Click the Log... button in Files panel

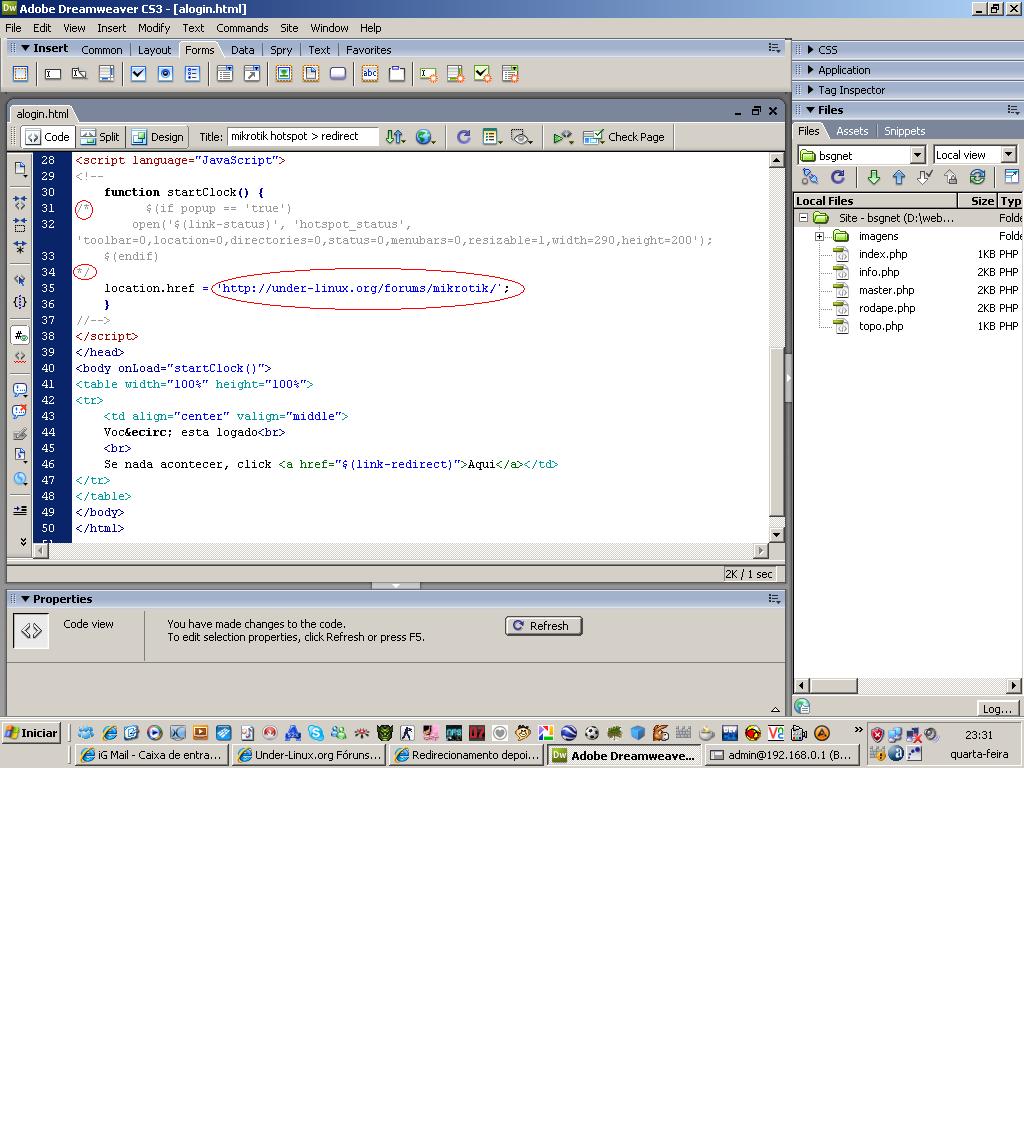997,708
